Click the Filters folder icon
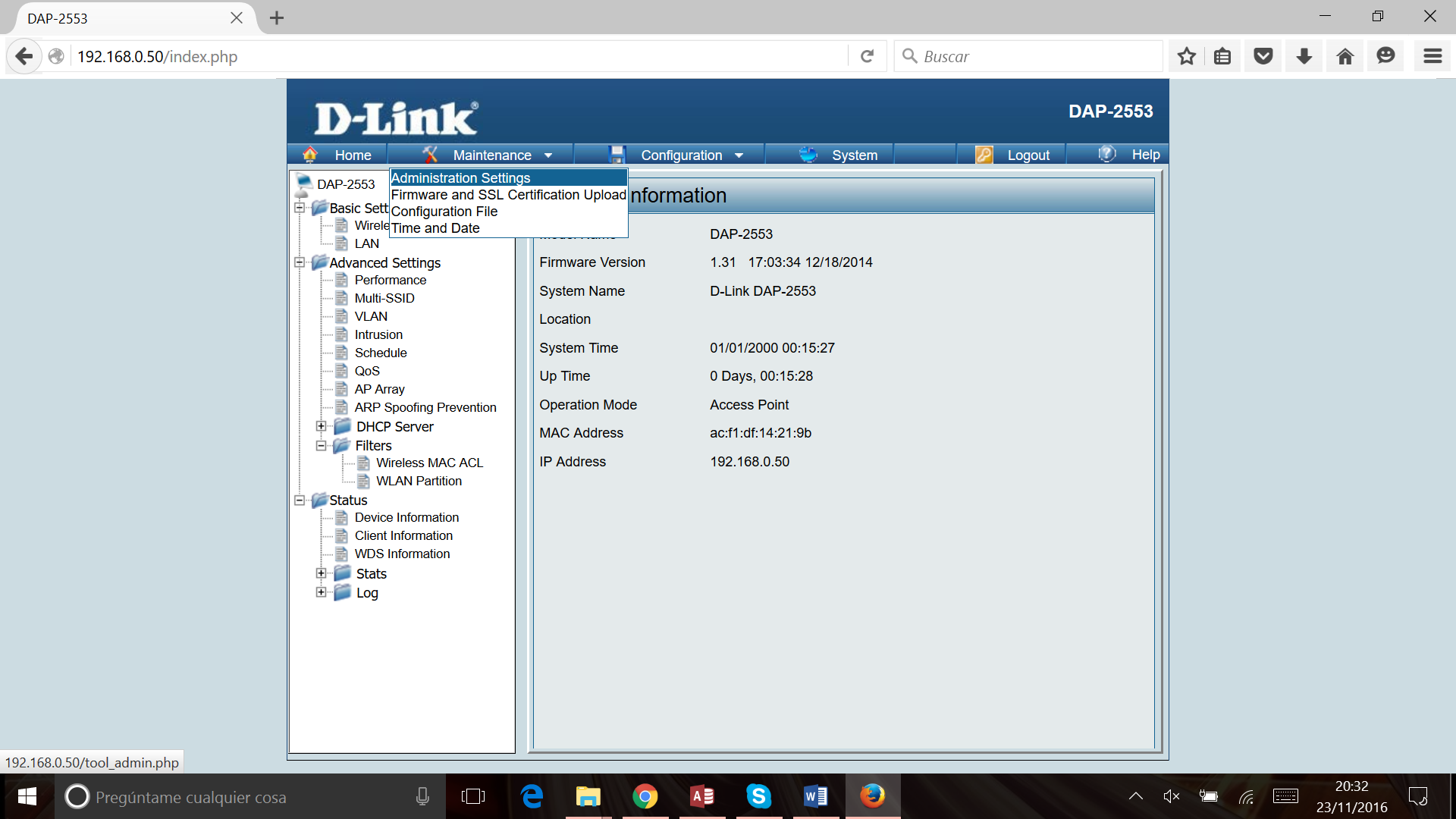The image size is (1456, 819). 341,445
